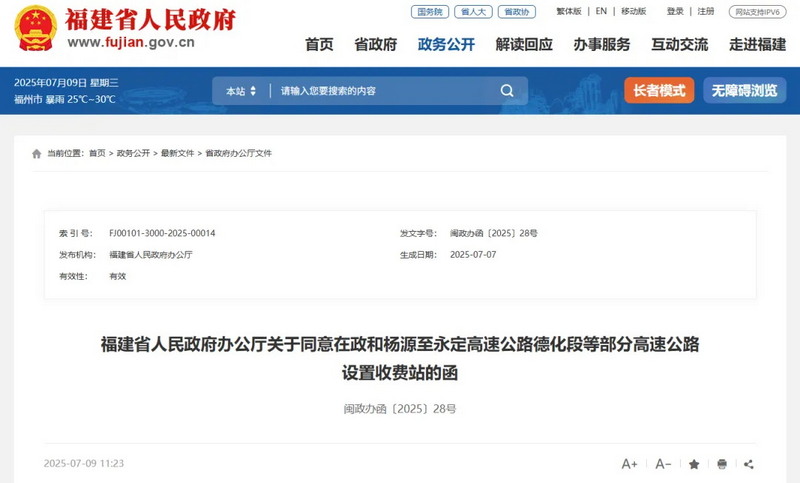Open the 办事服务 menu item
Viewport: 800px width, 483px height.
point(602,45)
